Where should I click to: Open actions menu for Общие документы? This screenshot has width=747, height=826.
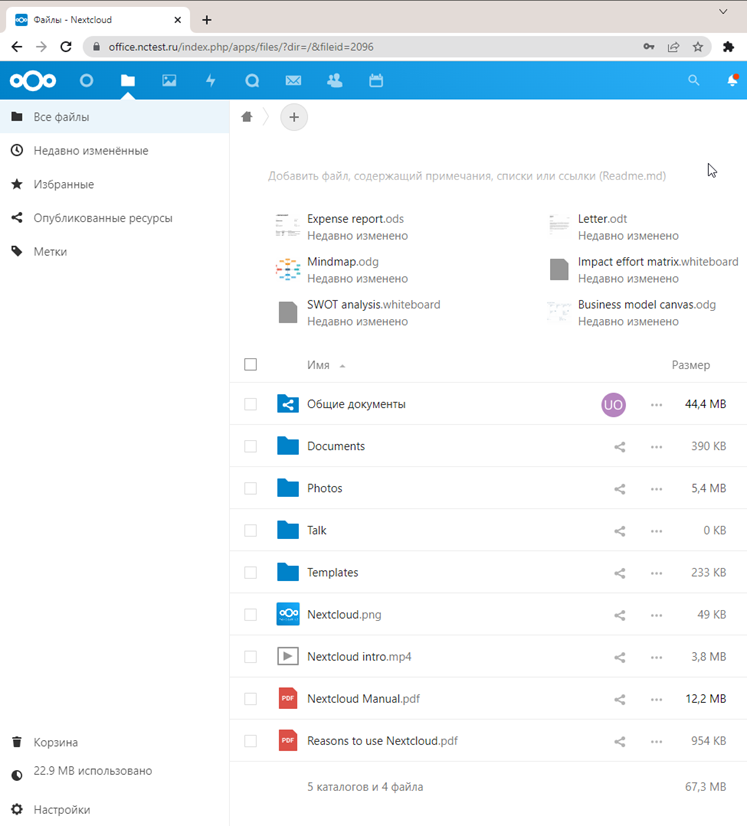[656, 405]
